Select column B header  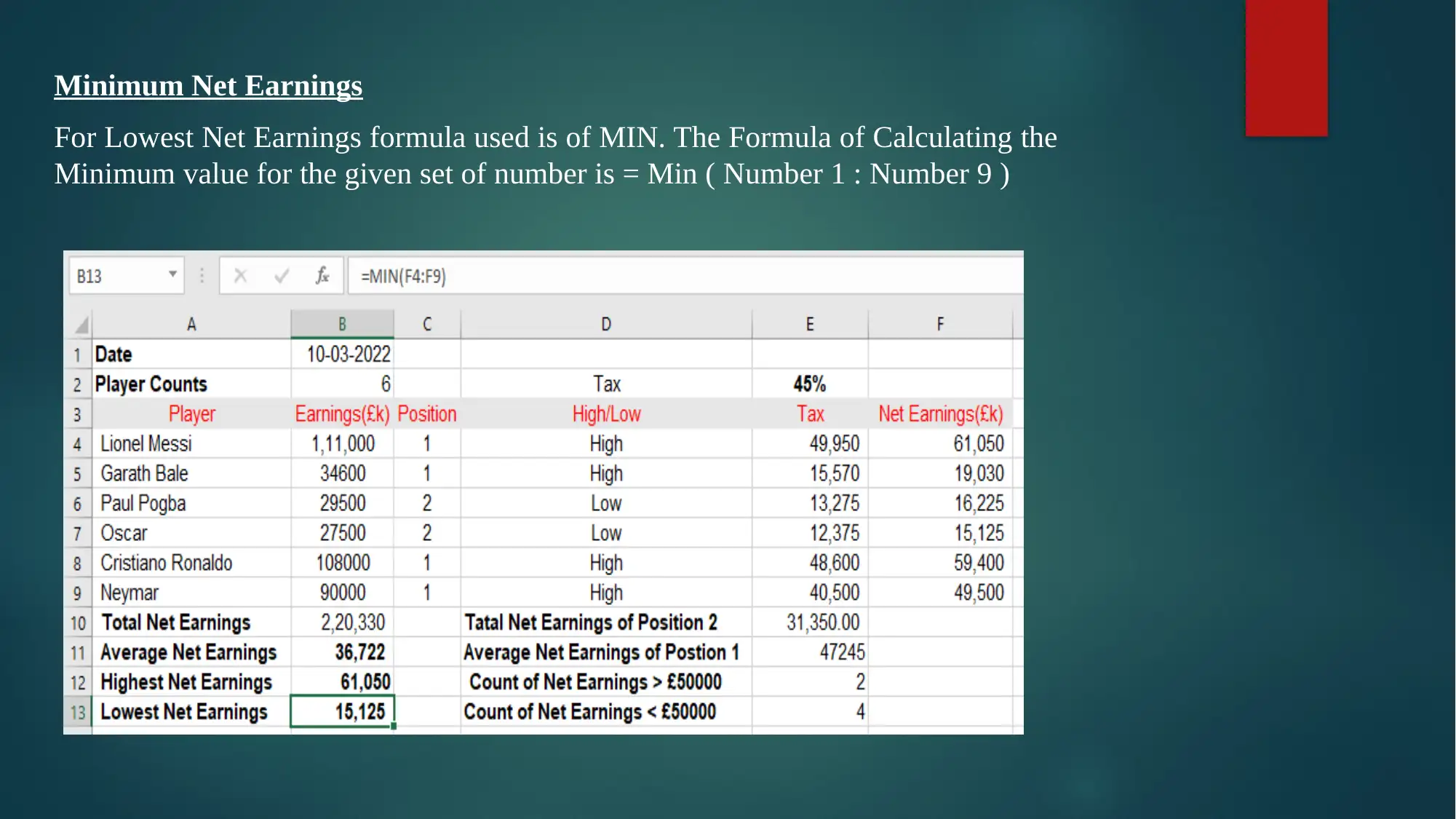tap(342, 324)
